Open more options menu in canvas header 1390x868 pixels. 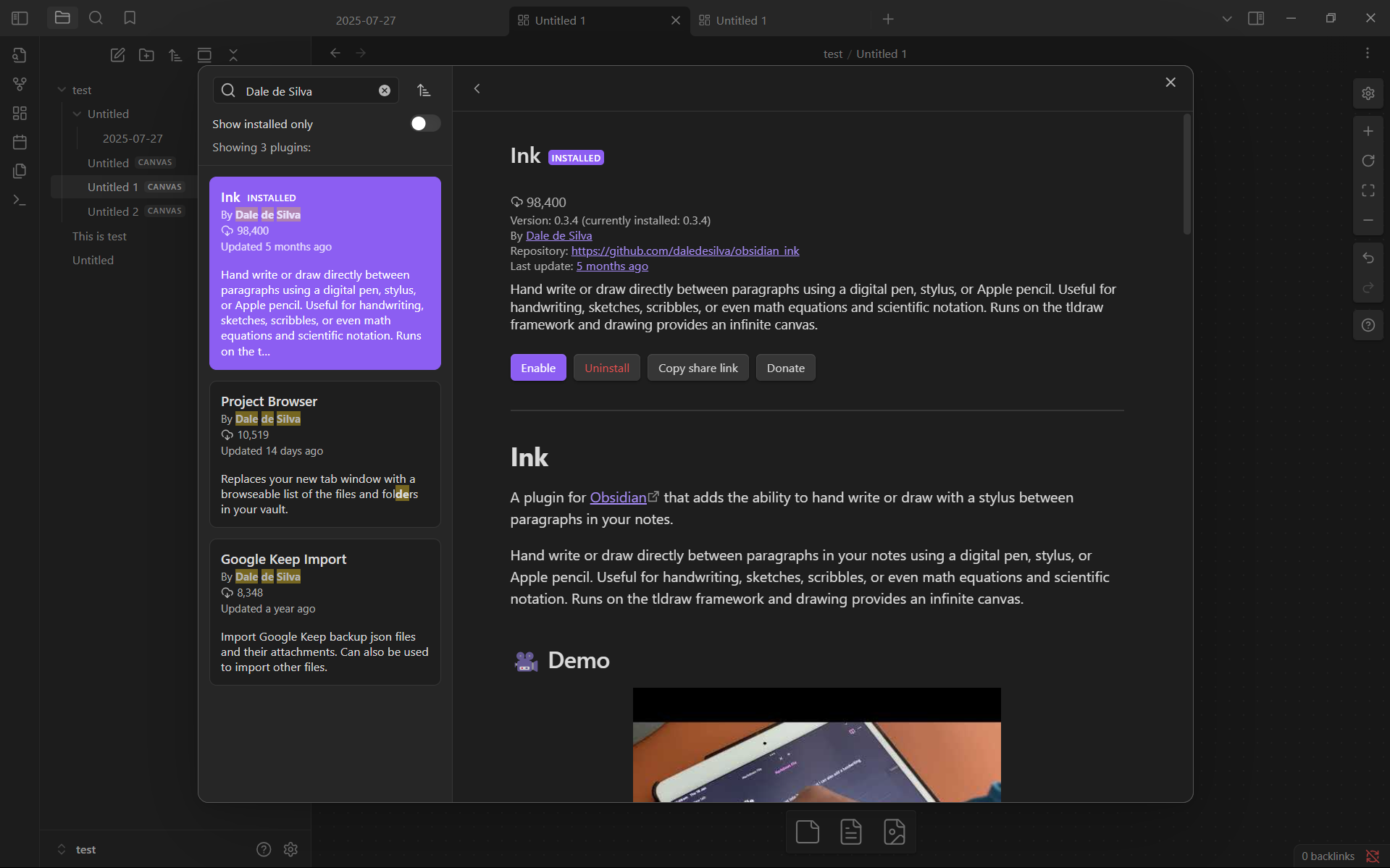click(x=1367, y=53)
